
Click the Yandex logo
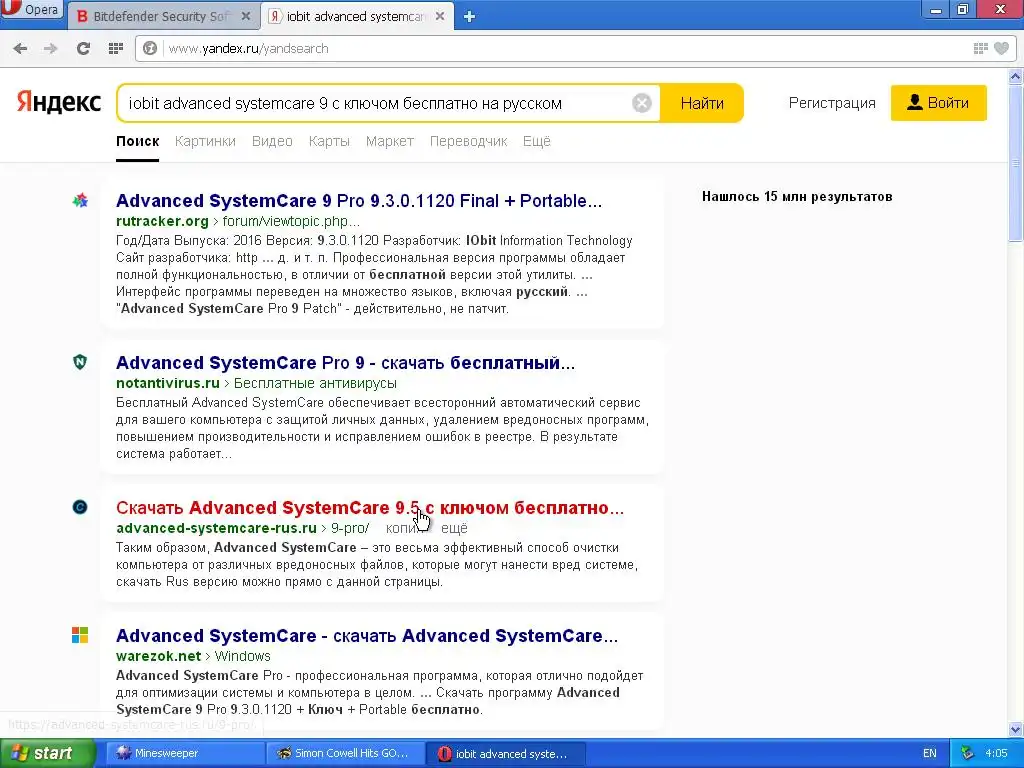click(59, 103)
